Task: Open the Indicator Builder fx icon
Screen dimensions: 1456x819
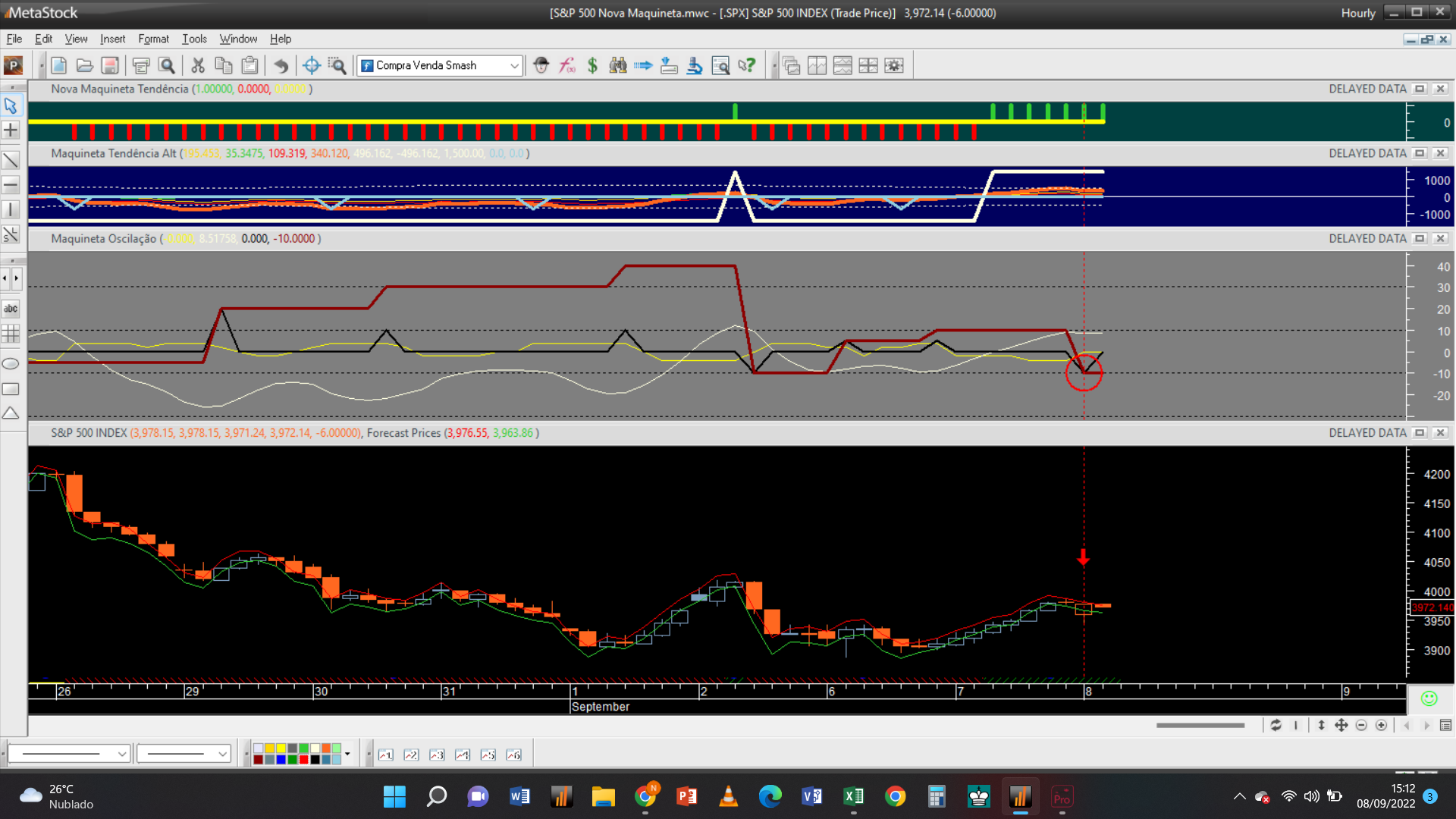Action: 567,66
